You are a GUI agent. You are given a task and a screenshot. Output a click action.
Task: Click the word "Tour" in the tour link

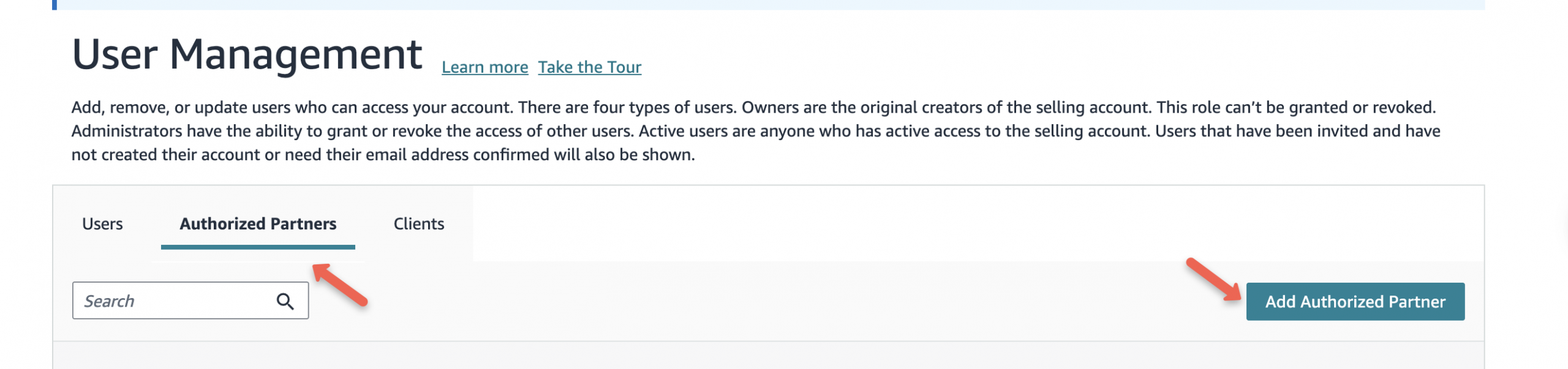click(x=624, y=67)
